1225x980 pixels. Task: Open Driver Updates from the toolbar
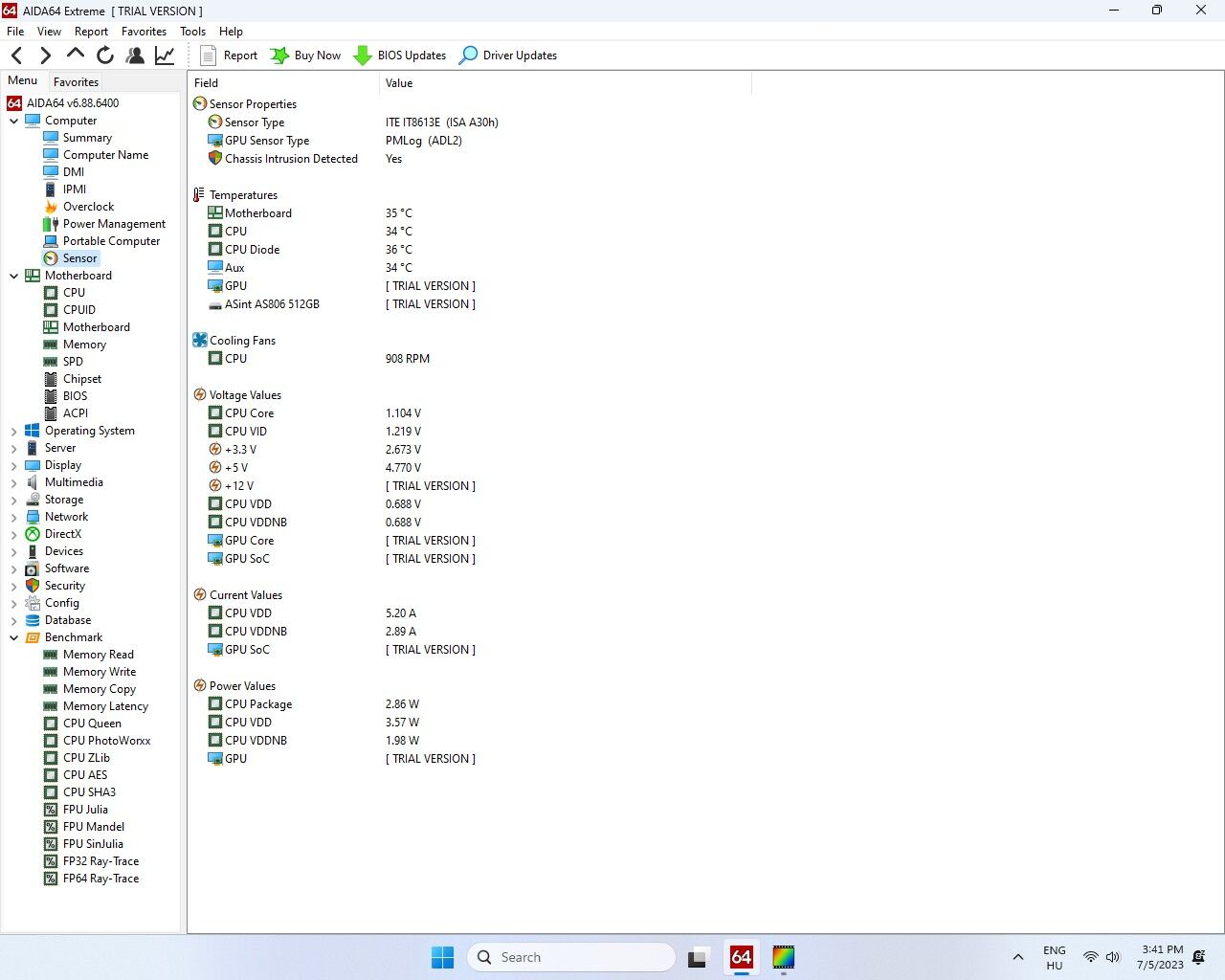point(508,56)
